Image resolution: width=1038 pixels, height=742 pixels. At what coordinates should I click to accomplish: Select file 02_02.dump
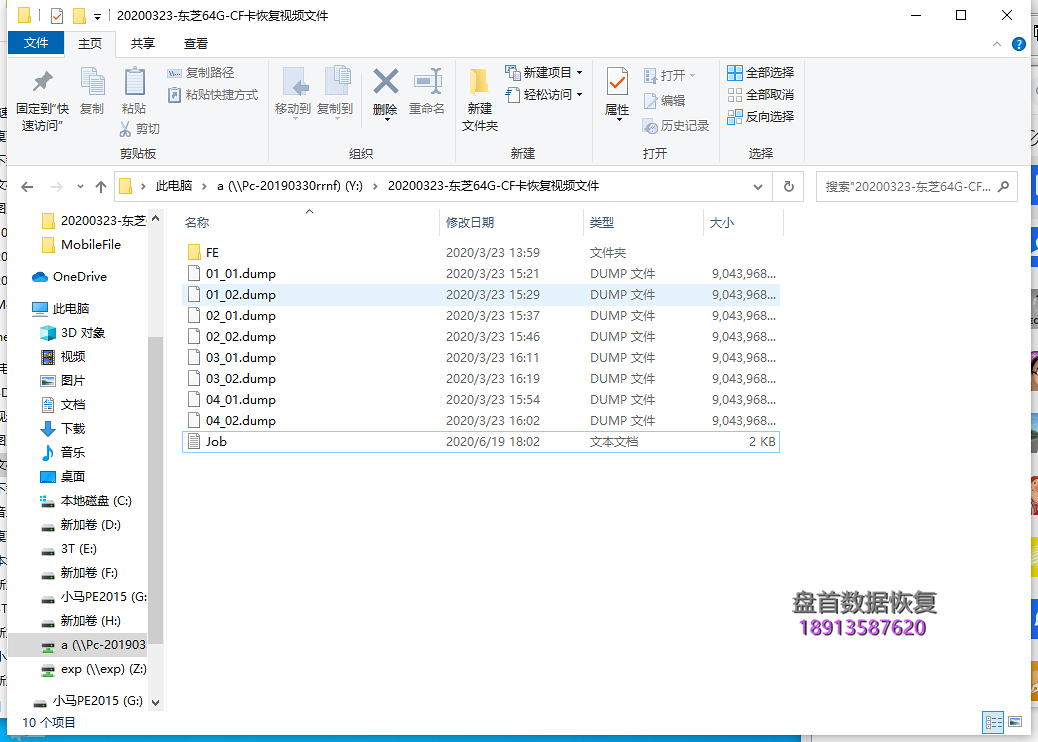[x=481, y=337]
